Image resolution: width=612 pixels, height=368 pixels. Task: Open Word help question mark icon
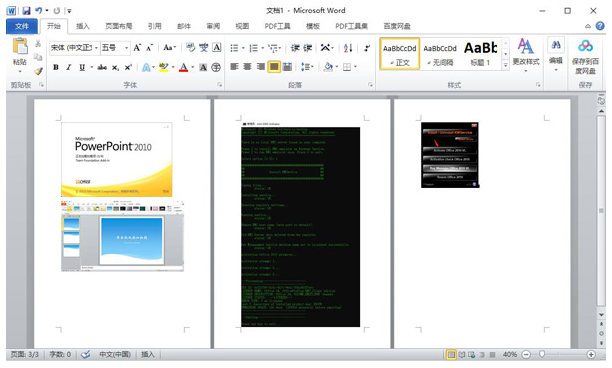pos(600,26)
